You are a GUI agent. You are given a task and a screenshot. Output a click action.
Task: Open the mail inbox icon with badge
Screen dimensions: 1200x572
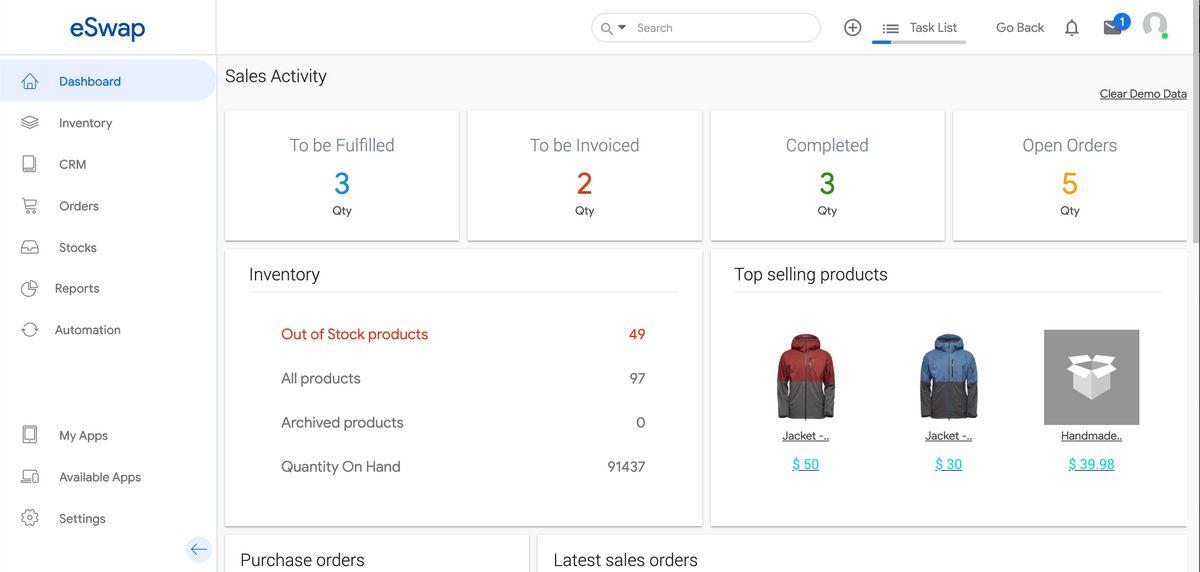pyautogui.click(x=1113, y=28)
